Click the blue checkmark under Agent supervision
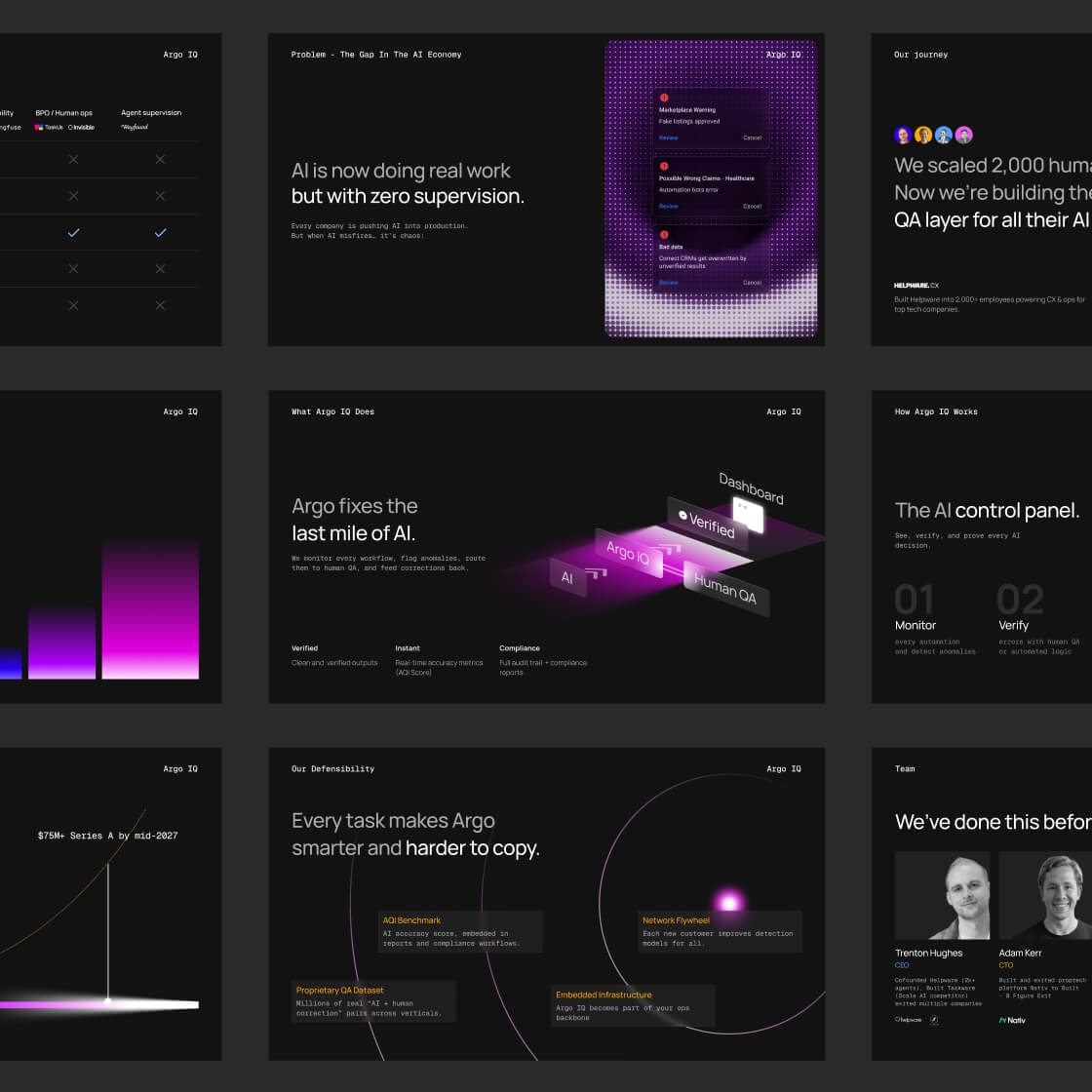 160,233
